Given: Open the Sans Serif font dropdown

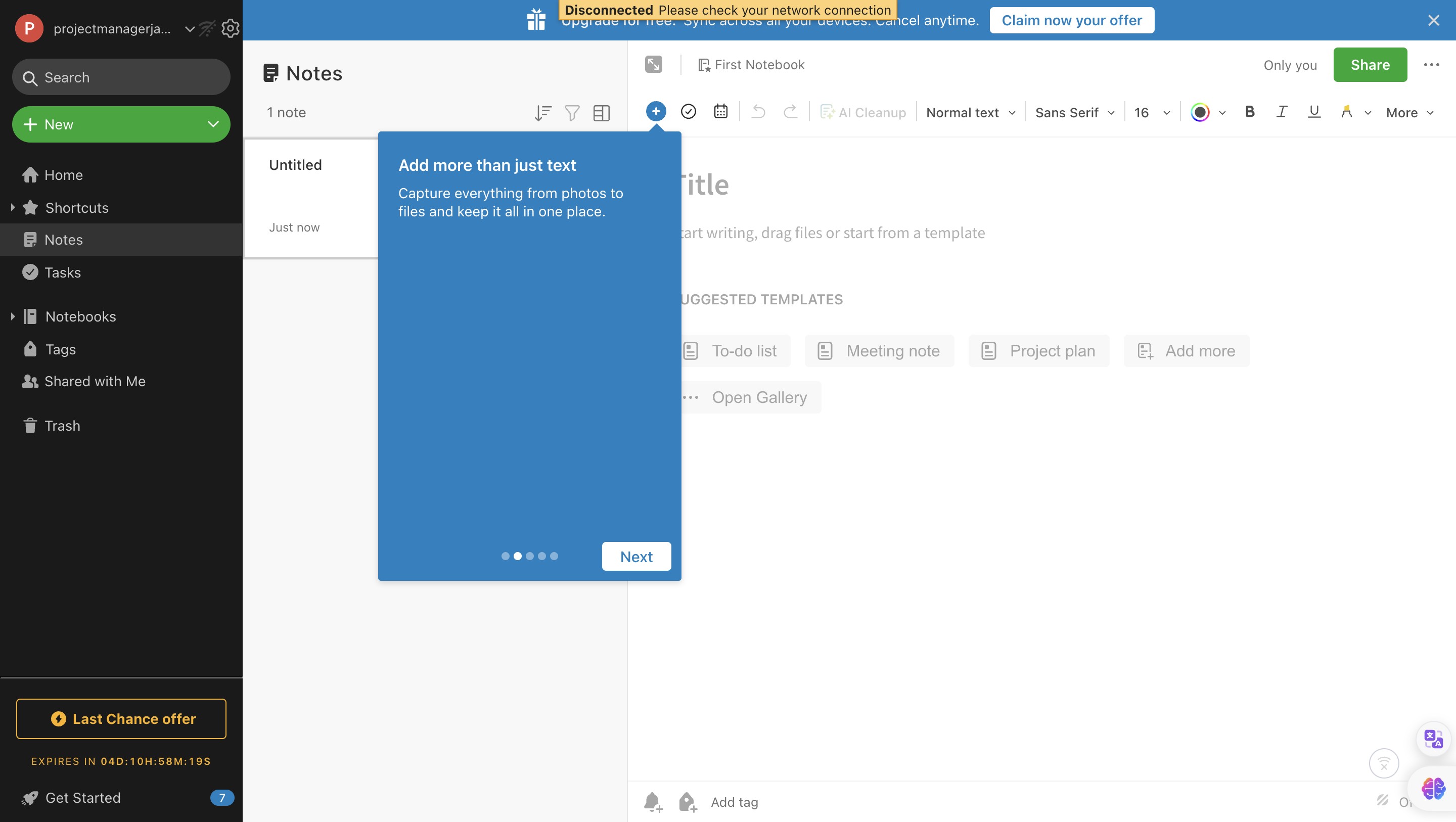Looking at the screenshot, I should click(1074, 113).
